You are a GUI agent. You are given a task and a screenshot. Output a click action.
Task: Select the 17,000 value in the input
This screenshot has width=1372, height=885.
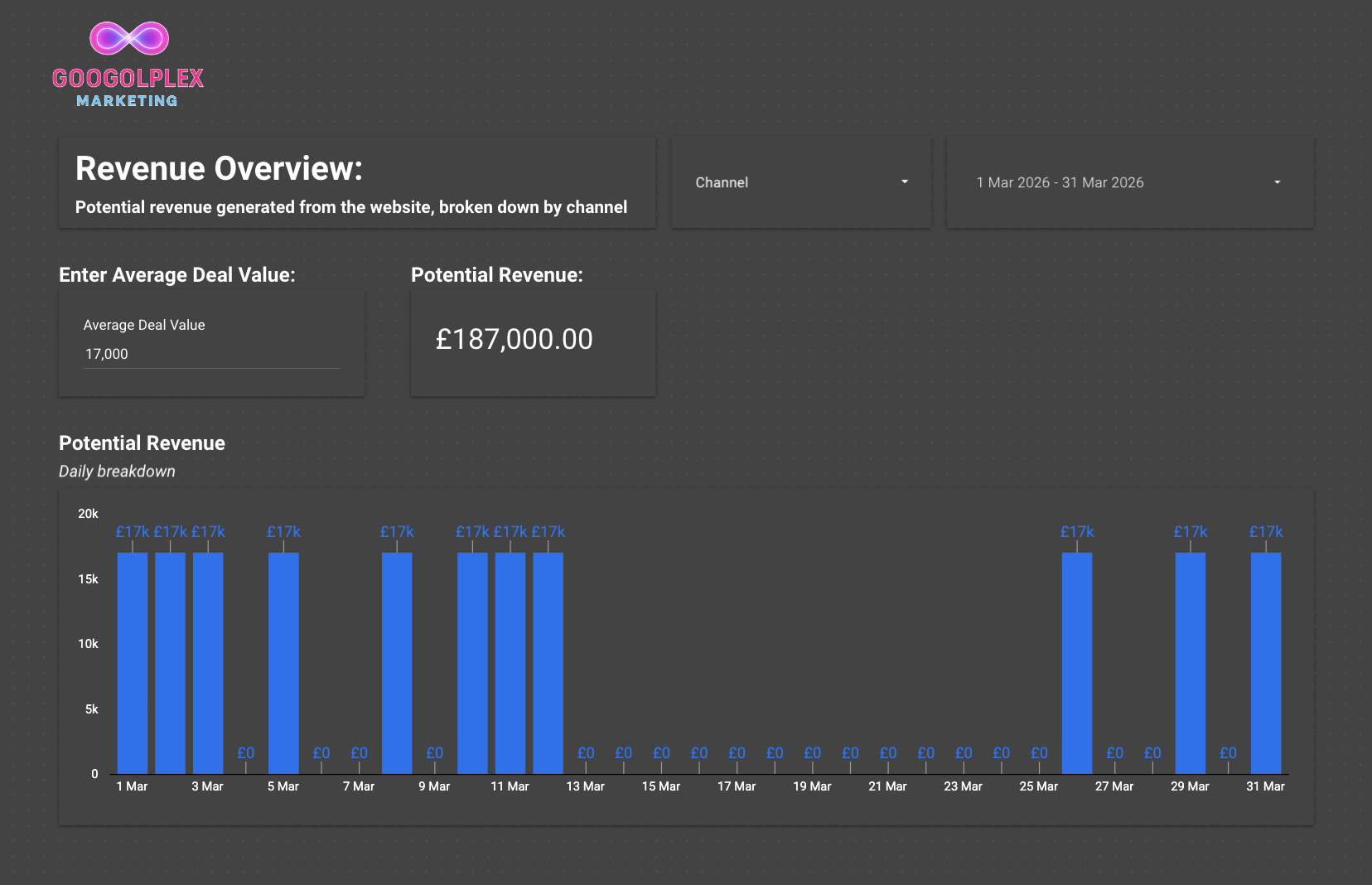pyautogui.click(x=106, y=354)
